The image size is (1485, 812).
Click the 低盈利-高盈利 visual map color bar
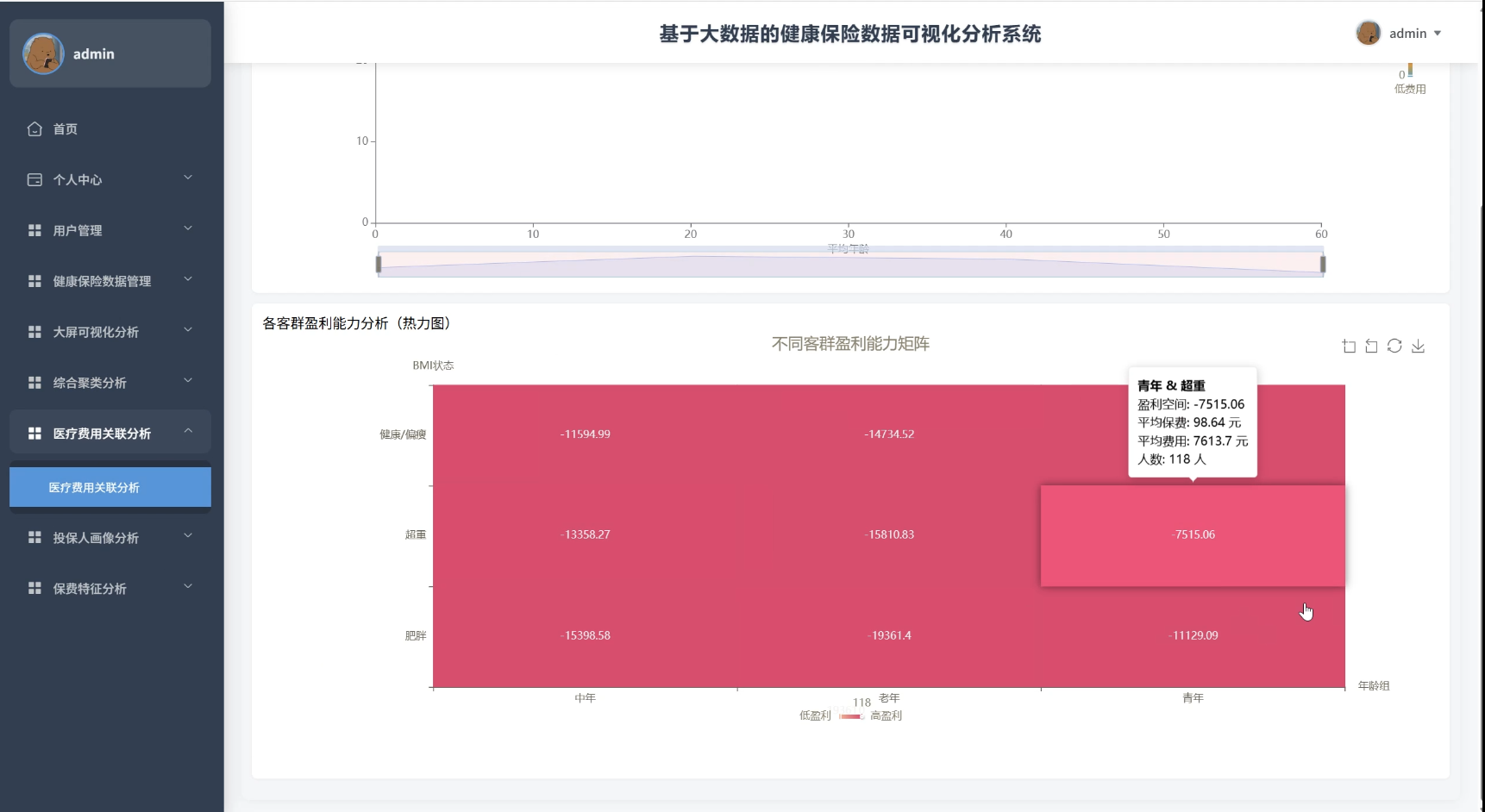[x=851, y=716]
